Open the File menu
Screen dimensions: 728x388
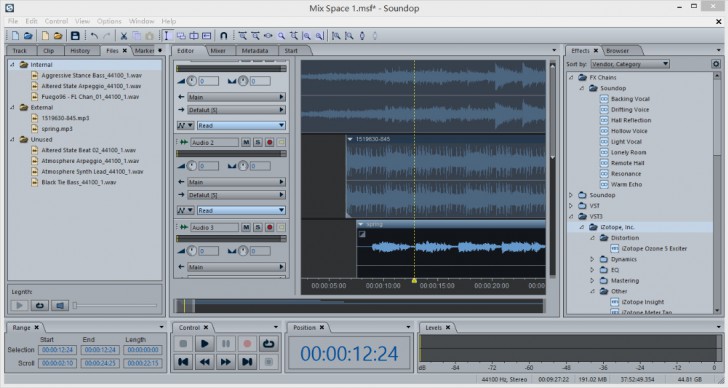pos(13,21)
